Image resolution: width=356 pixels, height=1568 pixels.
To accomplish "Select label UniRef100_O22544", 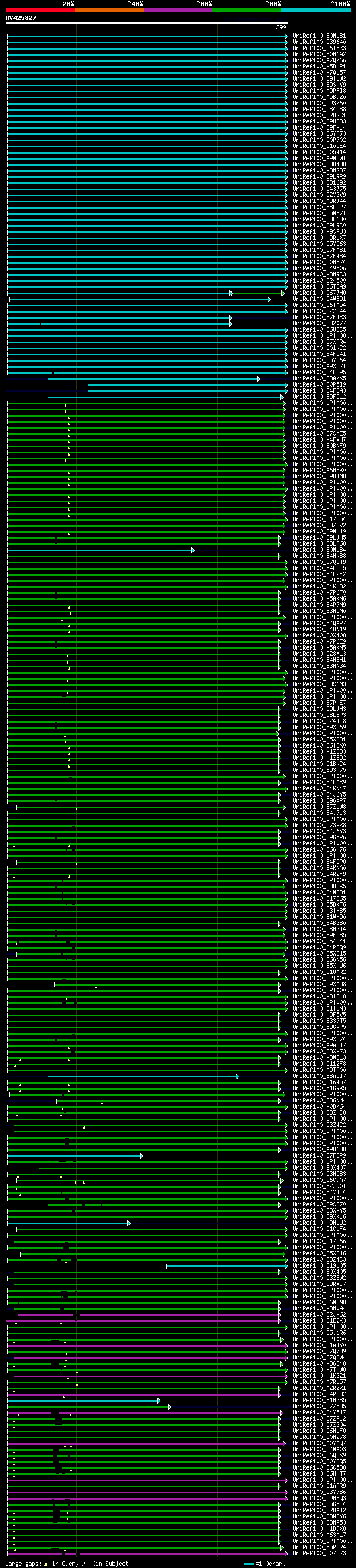I will point(319,311).
